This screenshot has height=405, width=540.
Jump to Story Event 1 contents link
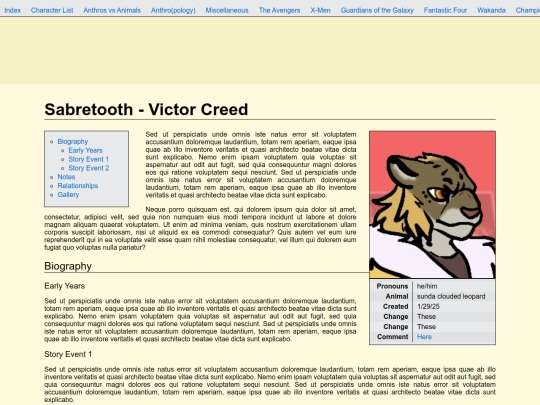tap(89, 159)
